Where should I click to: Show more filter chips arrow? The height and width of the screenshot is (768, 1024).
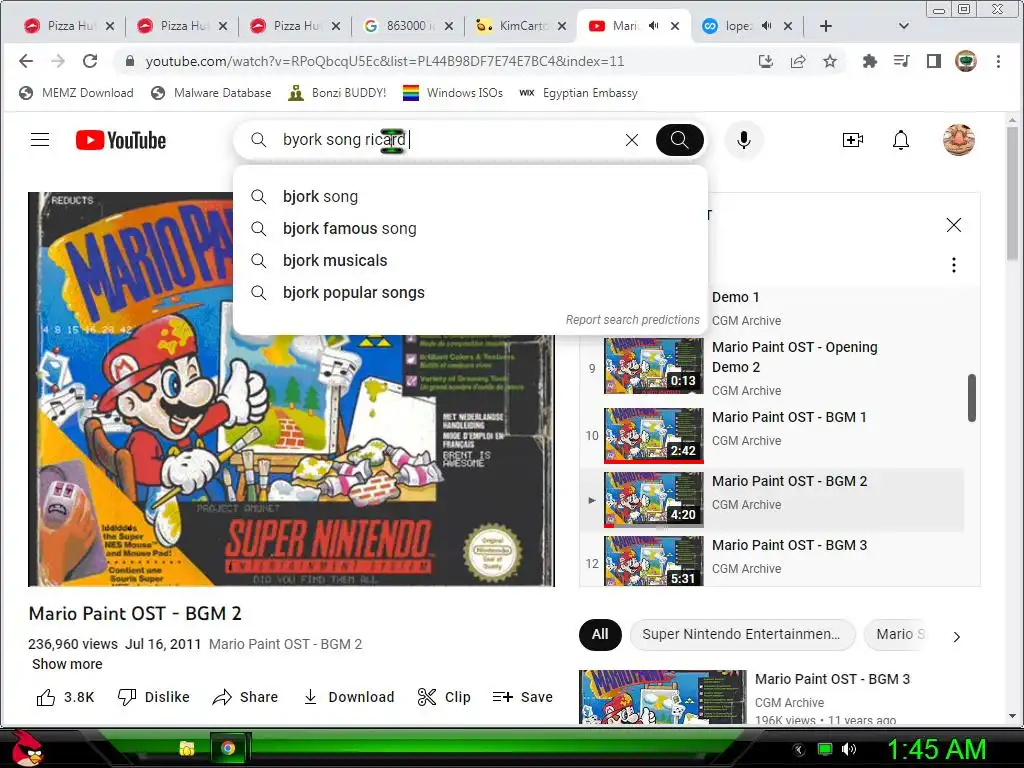[x=957, y=637]
